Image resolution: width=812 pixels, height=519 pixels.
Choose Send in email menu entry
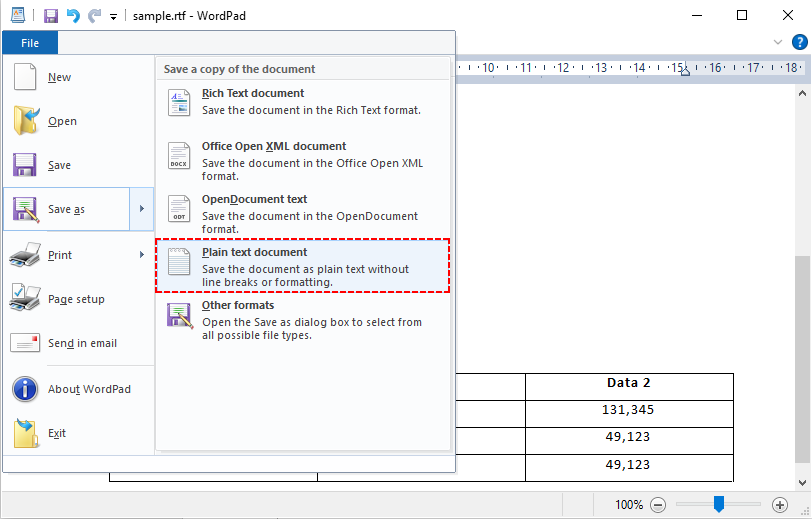click(78, 343)
